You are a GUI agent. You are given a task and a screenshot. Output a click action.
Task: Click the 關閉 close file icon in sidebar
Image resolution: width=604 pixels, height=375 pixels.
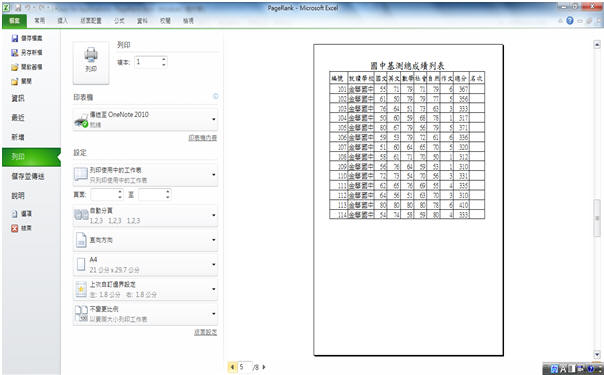(x=15, y=81)
